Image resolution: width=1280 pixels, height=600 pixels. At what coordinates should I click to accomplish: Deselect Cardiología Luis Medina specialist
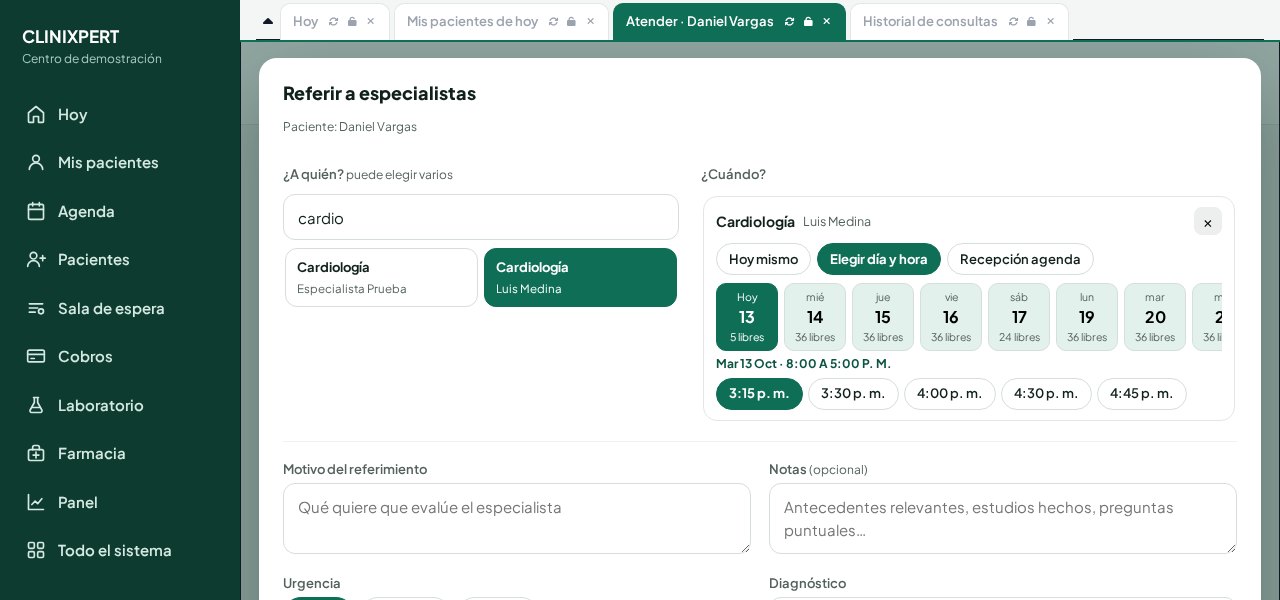point(580,277)
